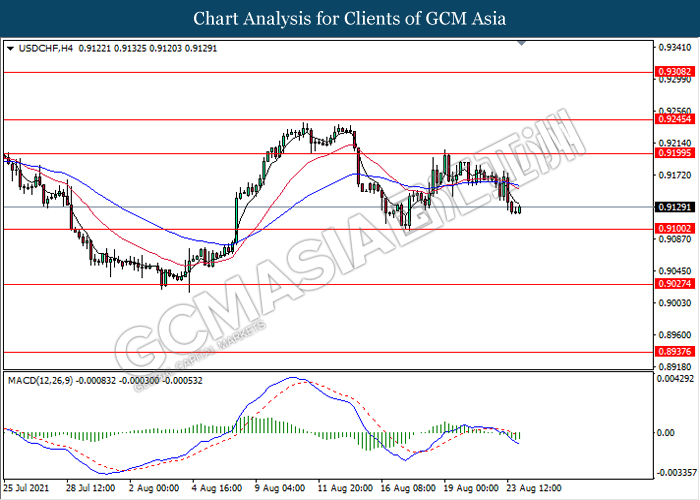Select the 0.90274 red price level label
The height and width of the screenshot is (500, 700).
[675, 283]
